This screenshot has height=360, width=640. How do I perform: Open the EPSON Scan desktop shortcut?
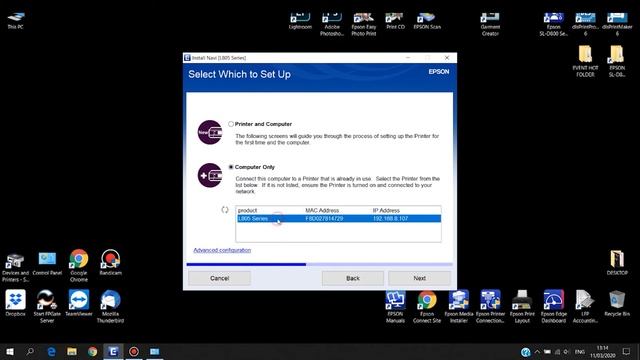[427, 21]
